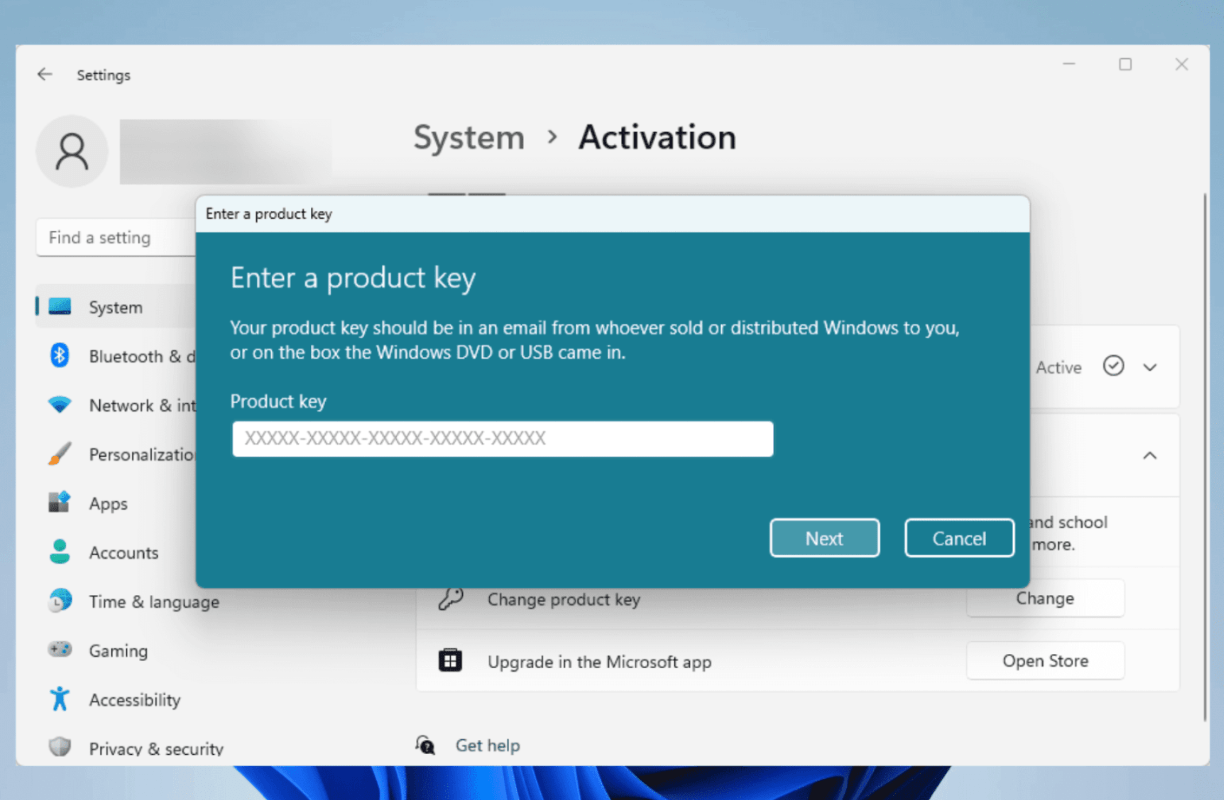1224x800 pixels.
Task: Click the Active checkmark circle icon
Action: [1113, 366]
